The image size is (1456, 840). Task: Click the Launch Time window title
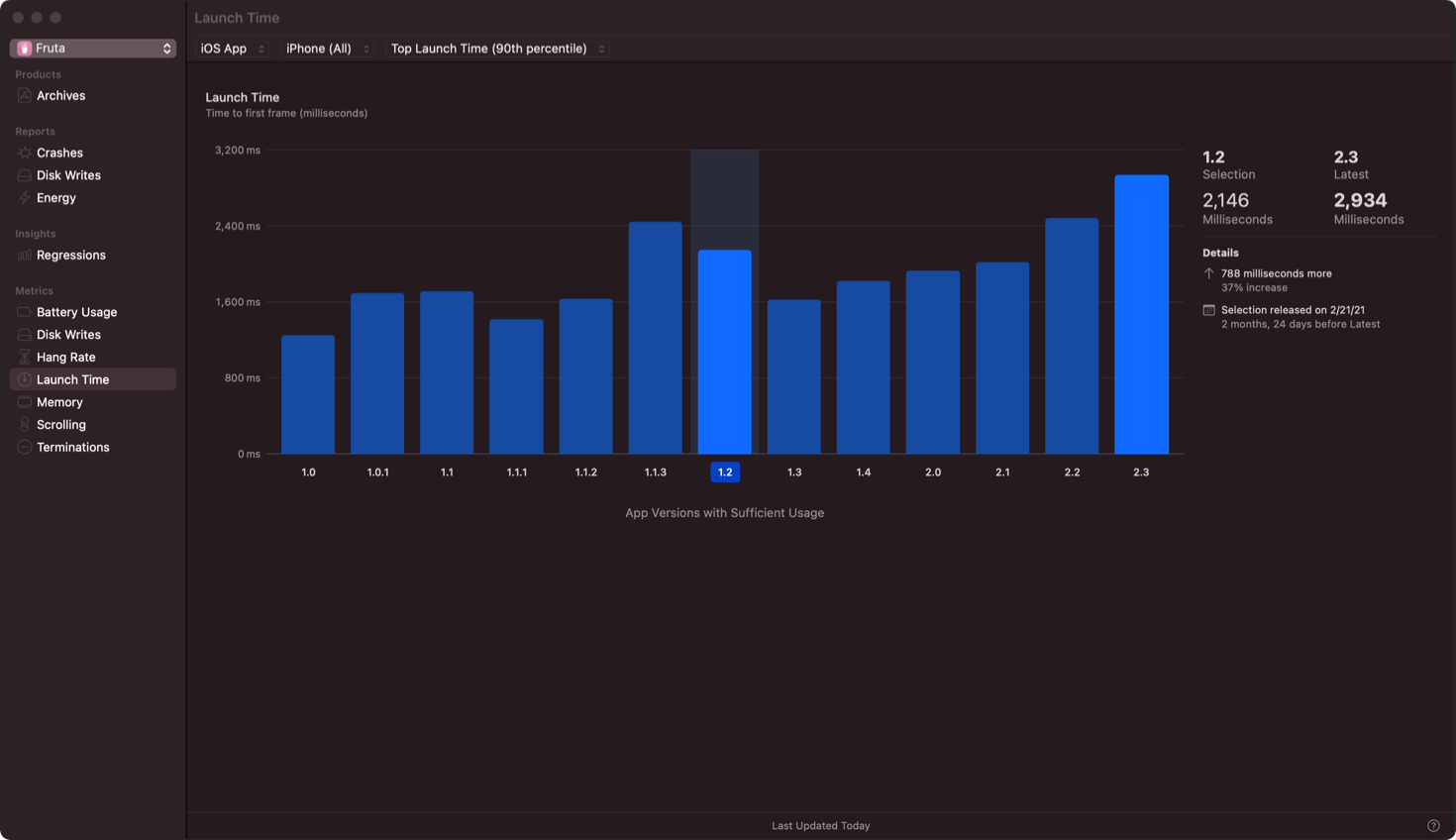click(x=237, y=18)
